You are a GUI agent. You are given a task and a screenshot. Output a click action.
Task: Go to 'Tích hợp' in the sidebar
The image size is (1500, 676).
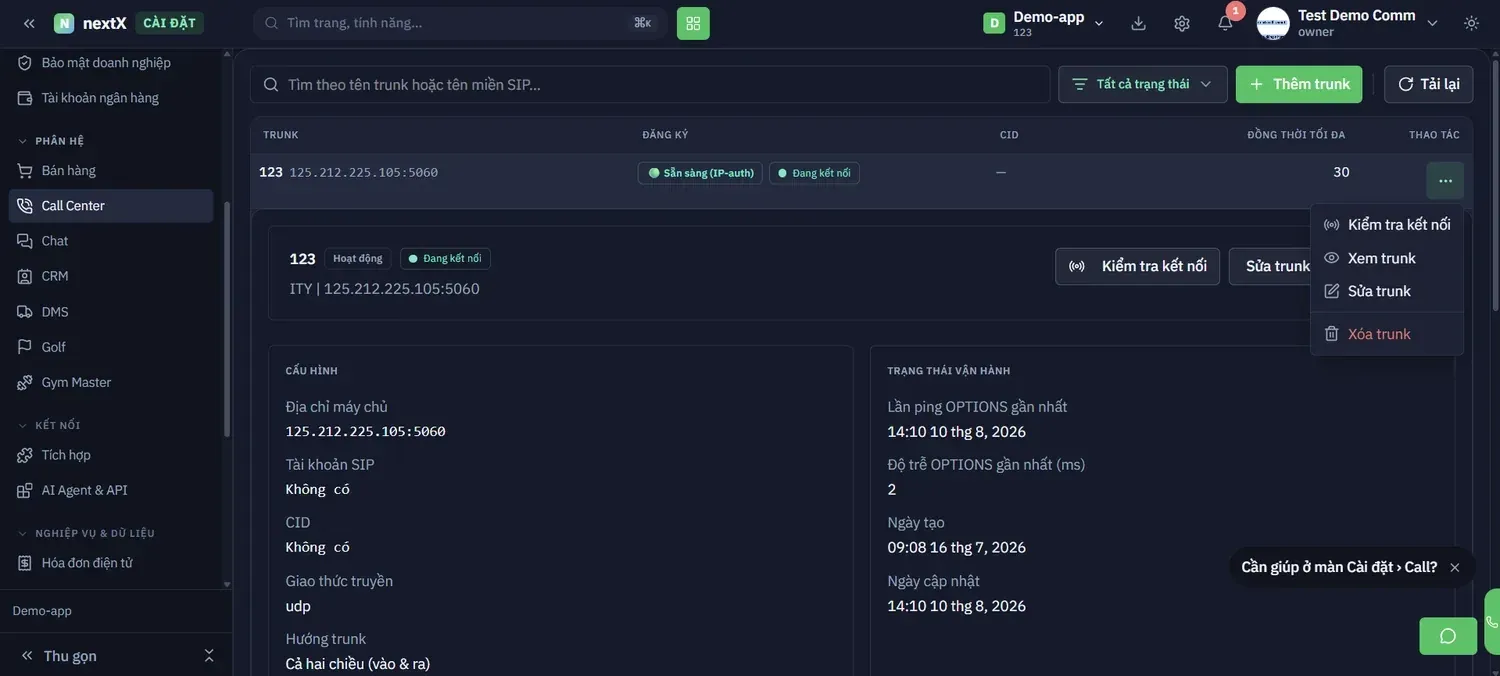(111, 455)
